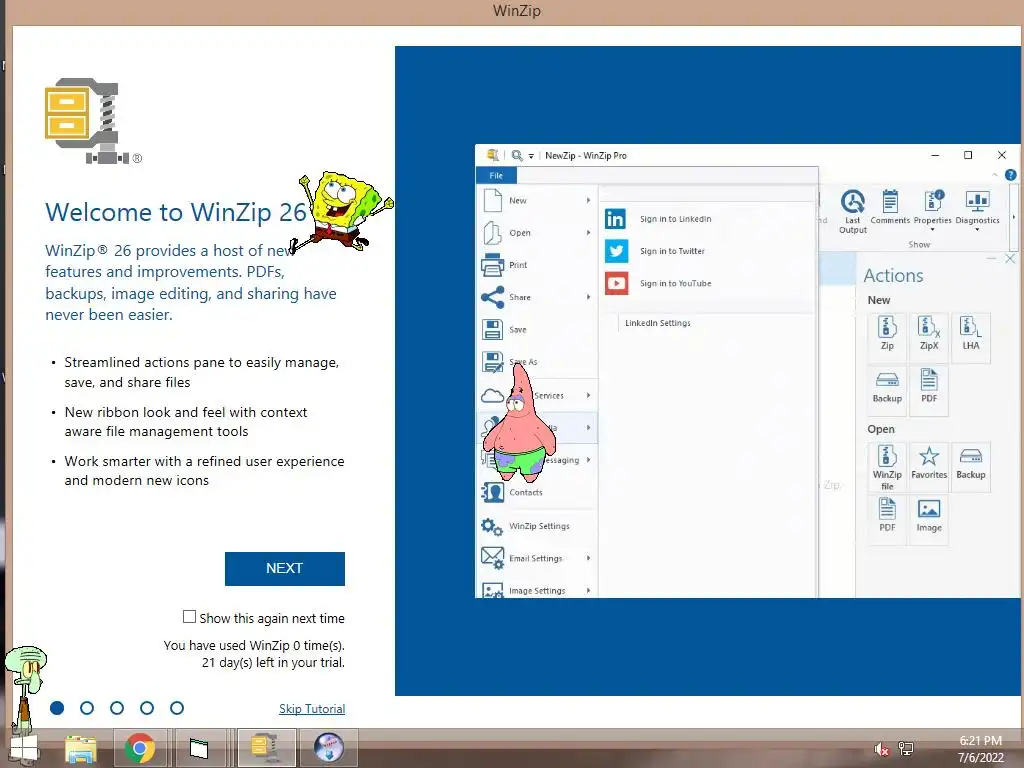Click the search magnifier in preview title bar
This screenshot has height=768, width=1024.
[517, 155]
